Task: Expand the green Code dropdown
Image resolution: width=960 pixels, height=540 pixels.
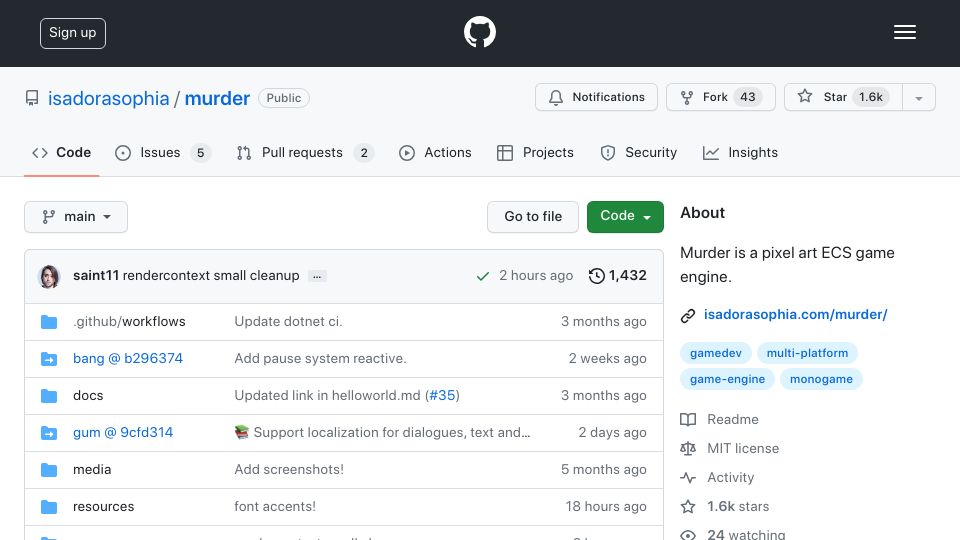Action: [x=625, y=217]
